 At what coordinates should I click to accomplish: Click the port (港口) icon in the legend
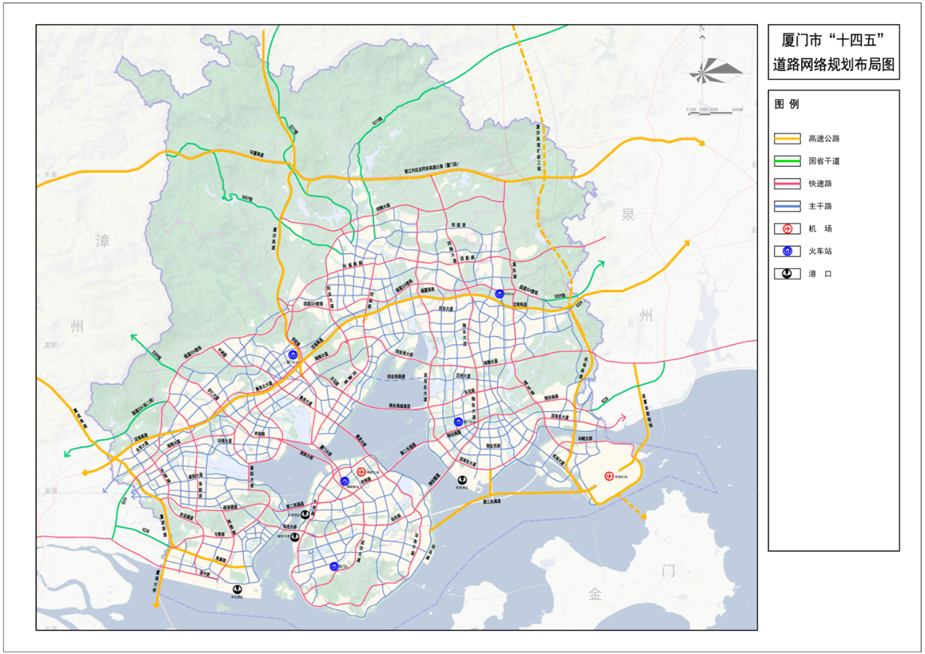787,274
